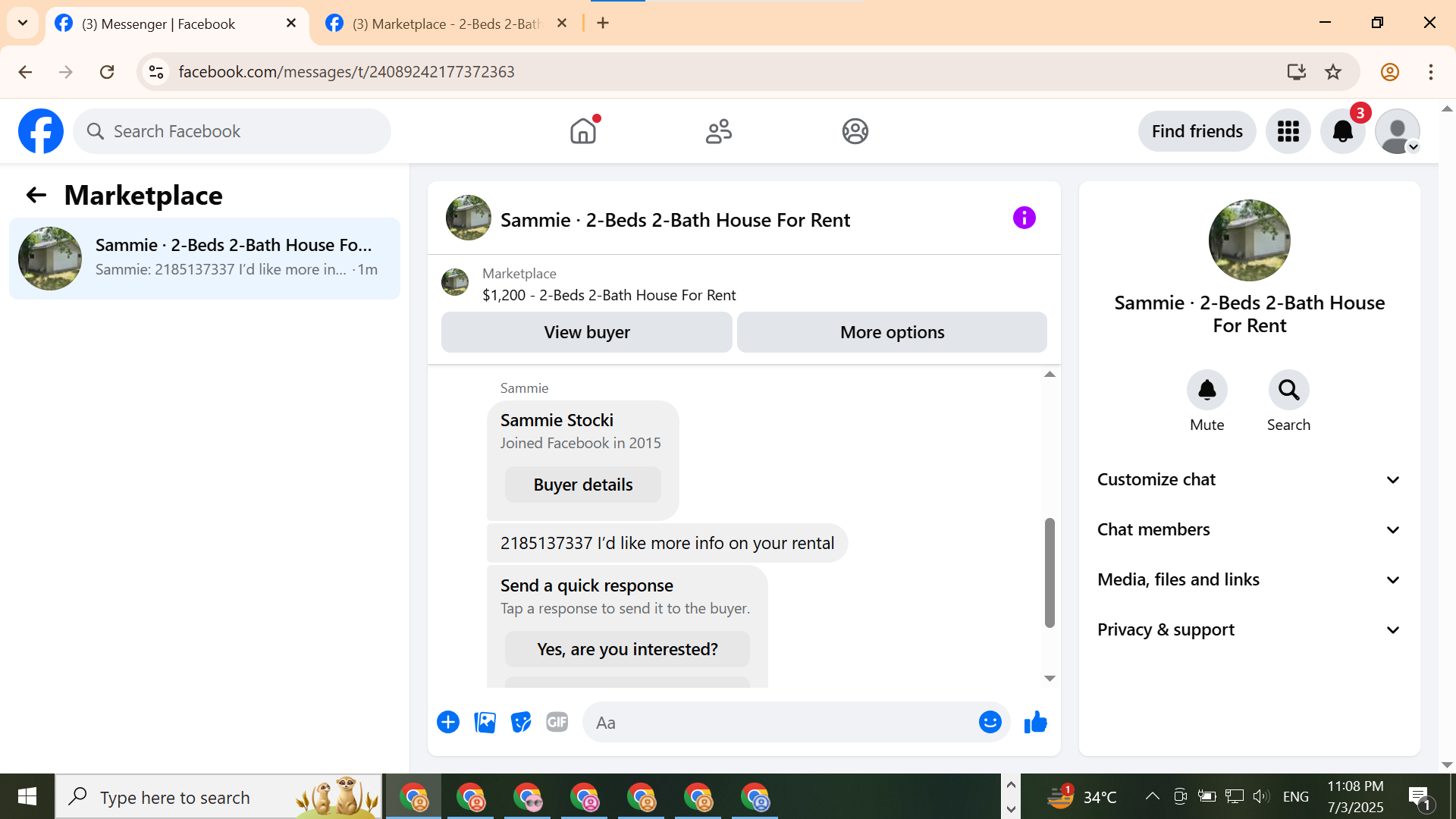Open the Facebook apps grid menu
This screenshot has height=819, width=1456.
tap(1288, 132)
